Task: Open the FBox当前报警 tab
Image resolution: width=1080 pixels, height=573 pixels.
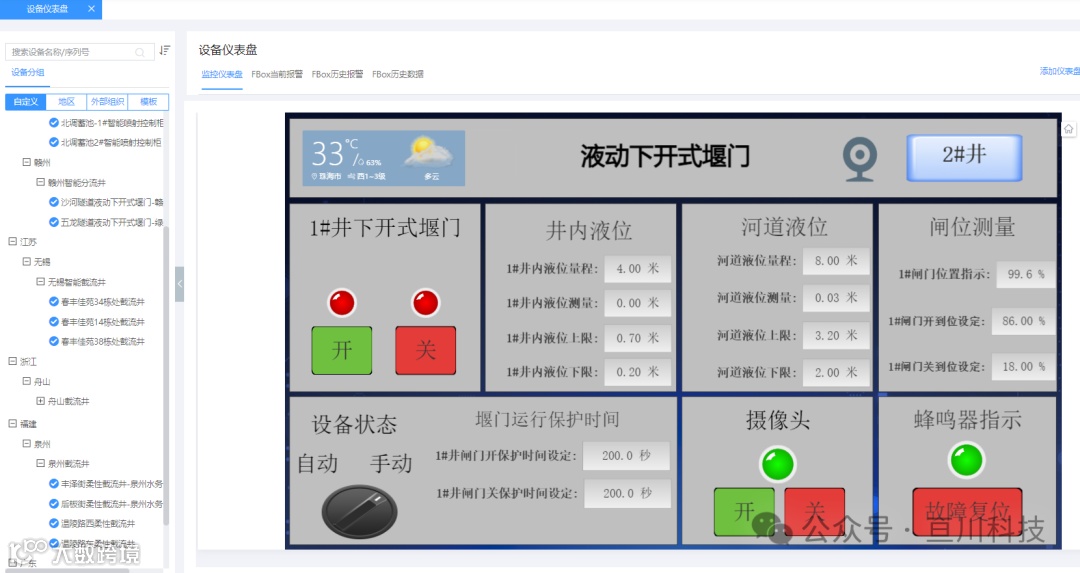Action: 277,74
